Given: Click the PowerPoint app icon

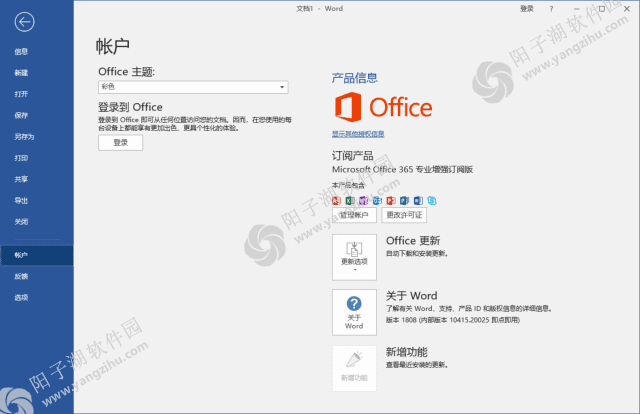Looking at the screenshot, I should [x=391, y=200].
